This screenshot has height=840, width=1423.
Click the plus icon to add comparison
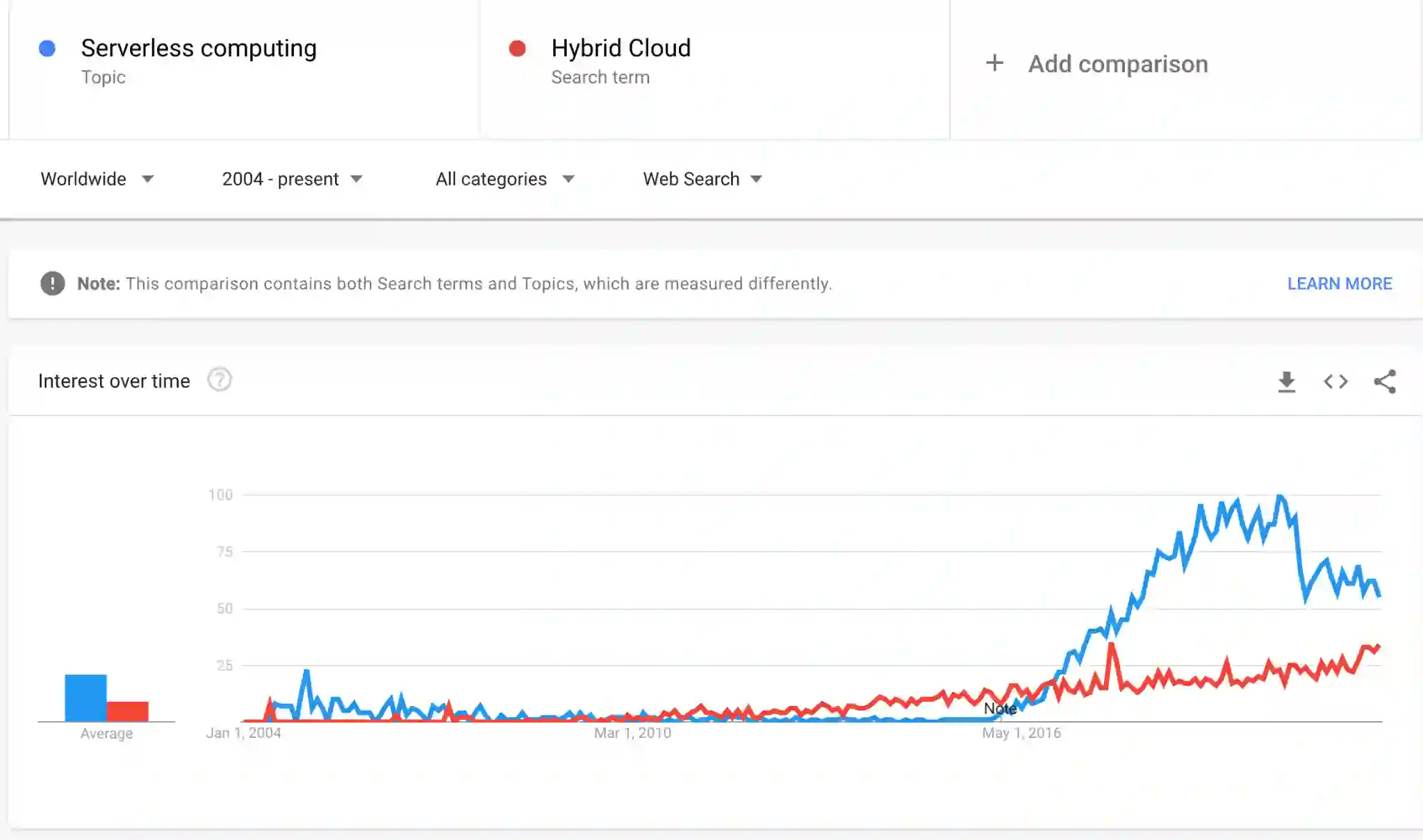click(994, 63)
